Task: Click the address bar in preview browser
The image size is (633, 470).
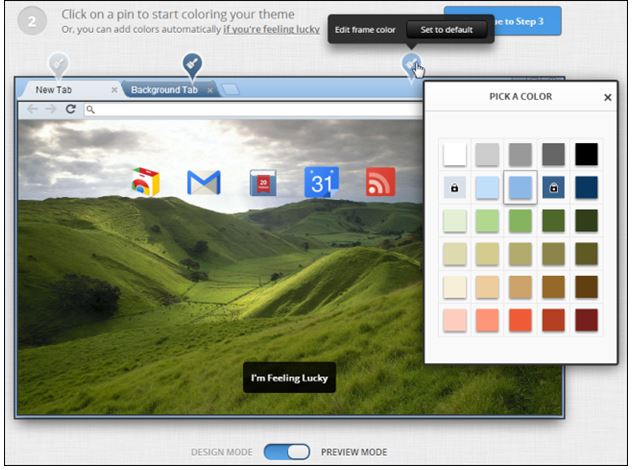Action: click(250, 109)
